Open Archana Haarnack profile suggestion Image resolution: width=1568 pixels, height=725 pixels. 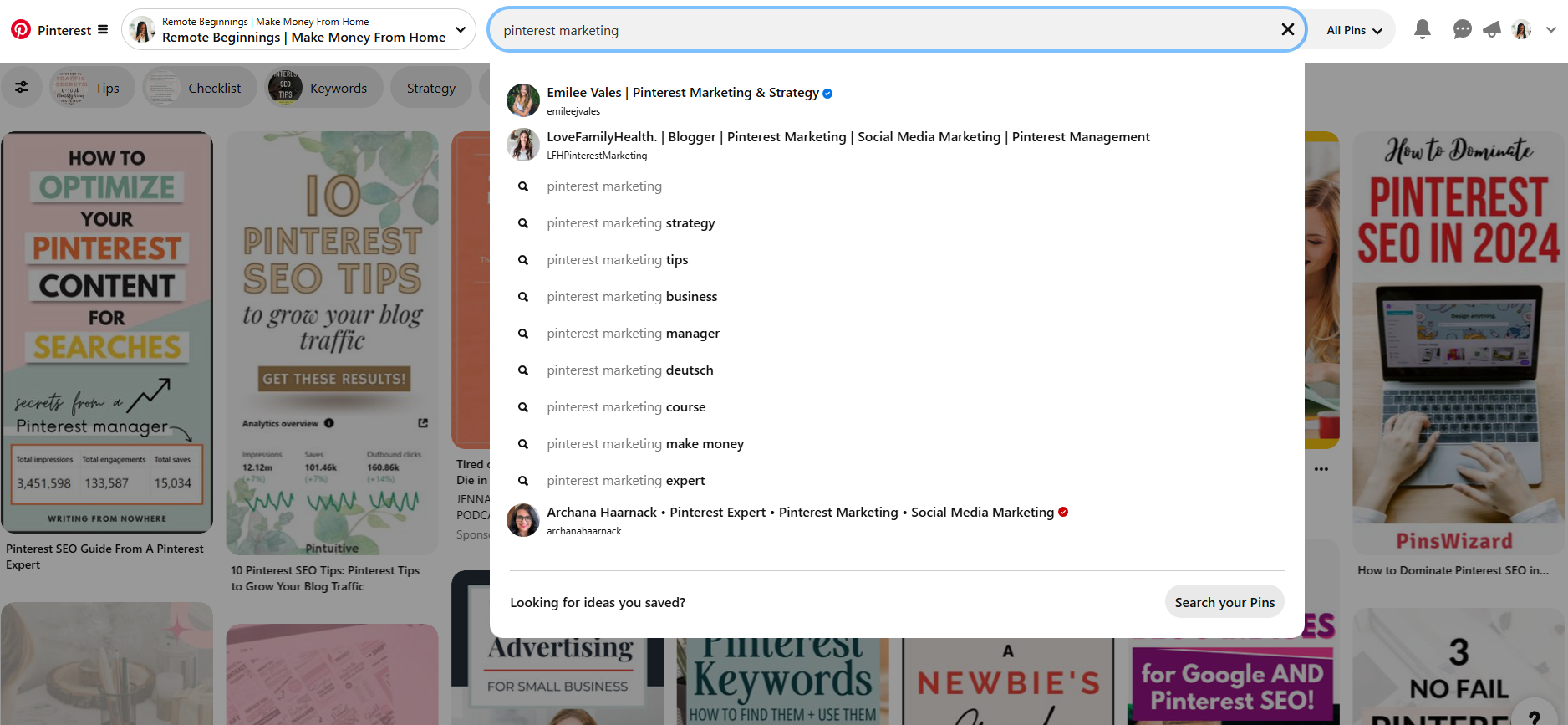(x=897, y=520)
